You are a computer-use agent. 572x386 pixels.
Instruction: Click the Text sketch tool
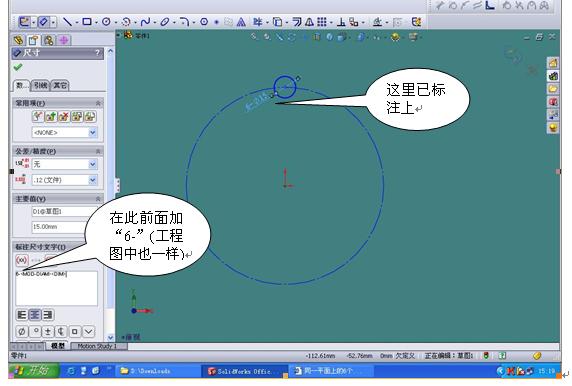click(241, 22)
